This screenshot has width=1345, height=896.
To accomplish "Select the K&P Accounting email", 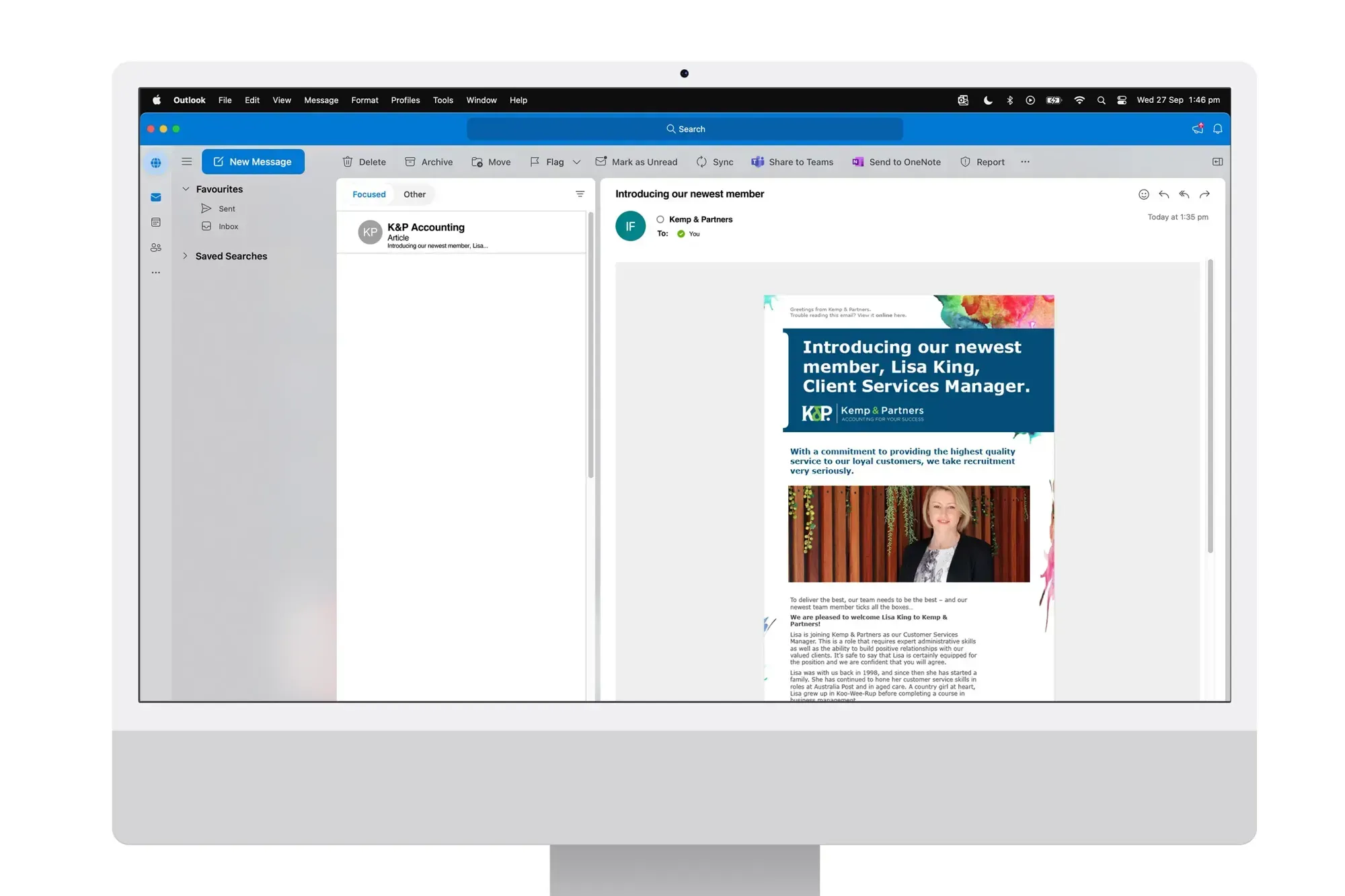I will (461, 233).
